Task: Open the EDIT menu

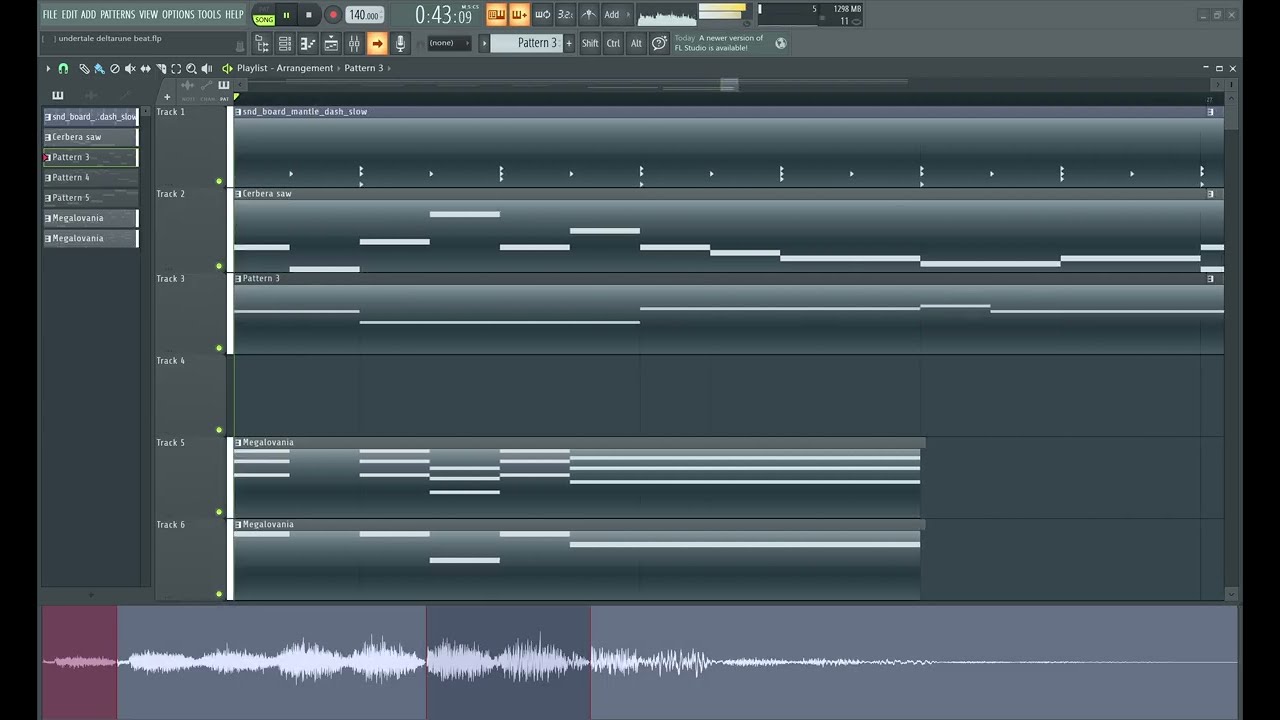Action: 69,14
